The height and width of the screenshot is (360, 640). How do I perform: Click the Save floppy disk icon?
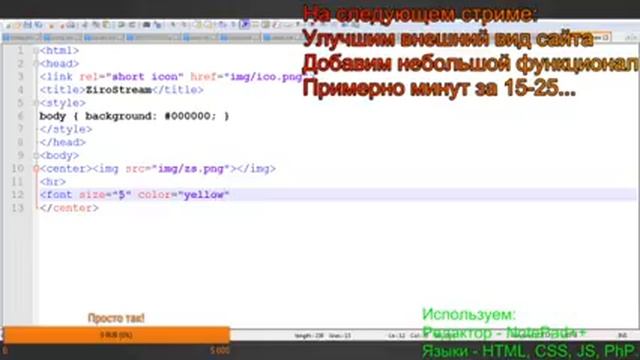pyautogui.click(x=28, y=25)
